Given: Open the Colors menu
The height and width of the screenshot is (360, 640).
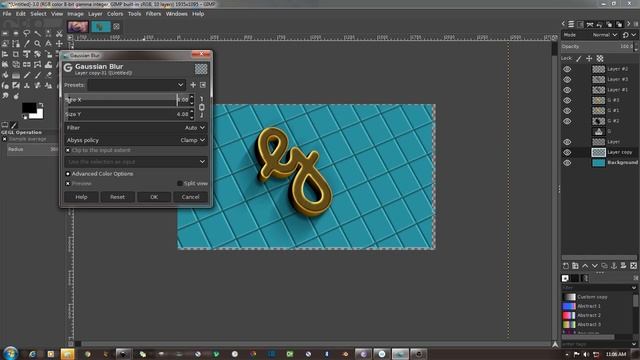Looking at the screenshot, I should tap(115, 14).
